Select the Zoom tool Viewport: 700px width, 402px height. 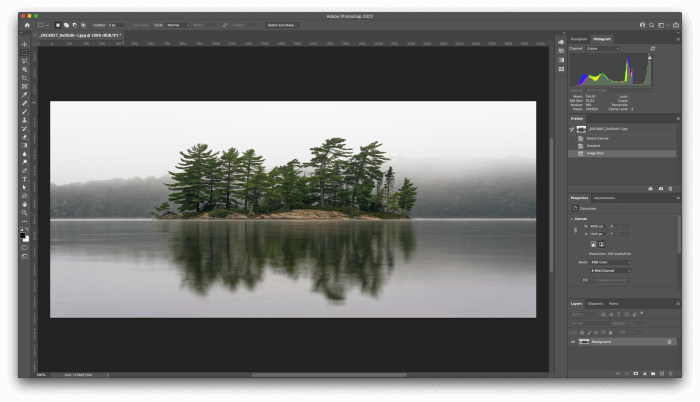[x=25, y=212]
